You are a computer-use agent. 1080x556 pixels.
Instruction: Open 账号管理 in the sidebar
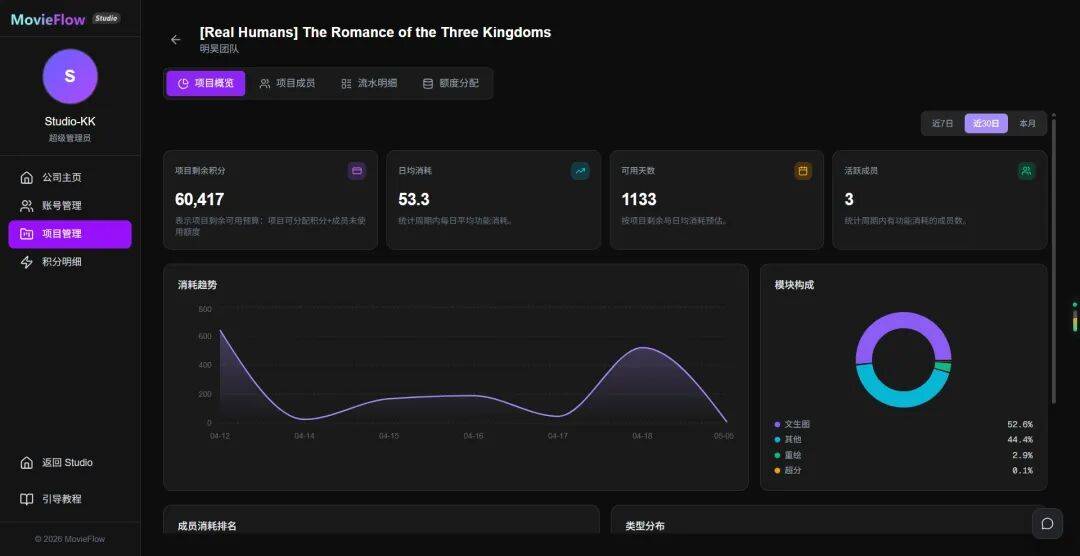70,205
